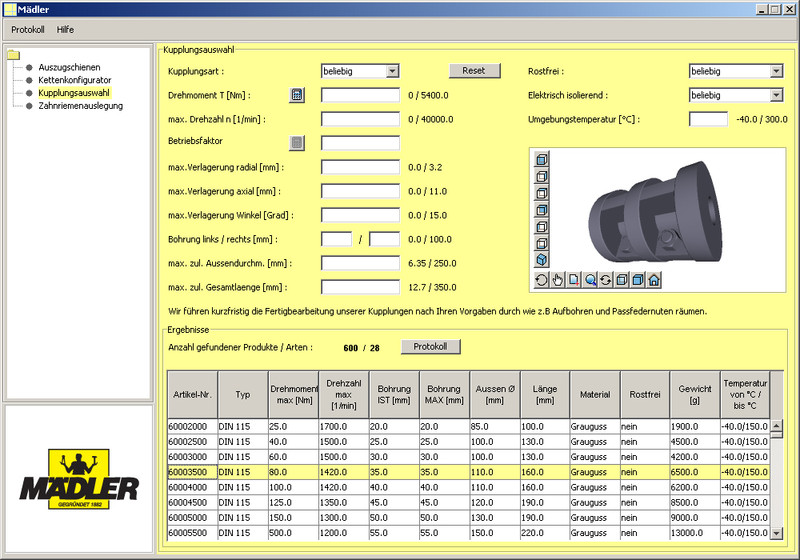Click the isometric cube view icon
This screenshot has height=560, width=800.
541,261
